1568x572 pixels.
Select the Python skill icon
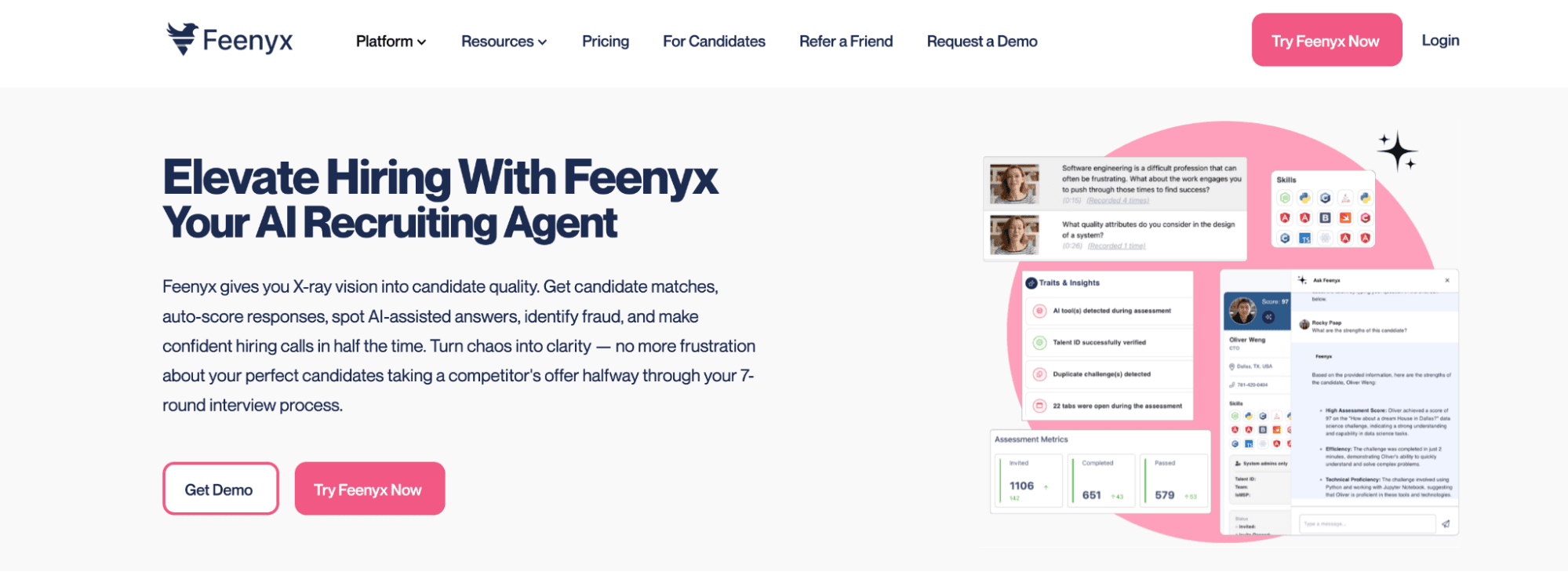1304,198
